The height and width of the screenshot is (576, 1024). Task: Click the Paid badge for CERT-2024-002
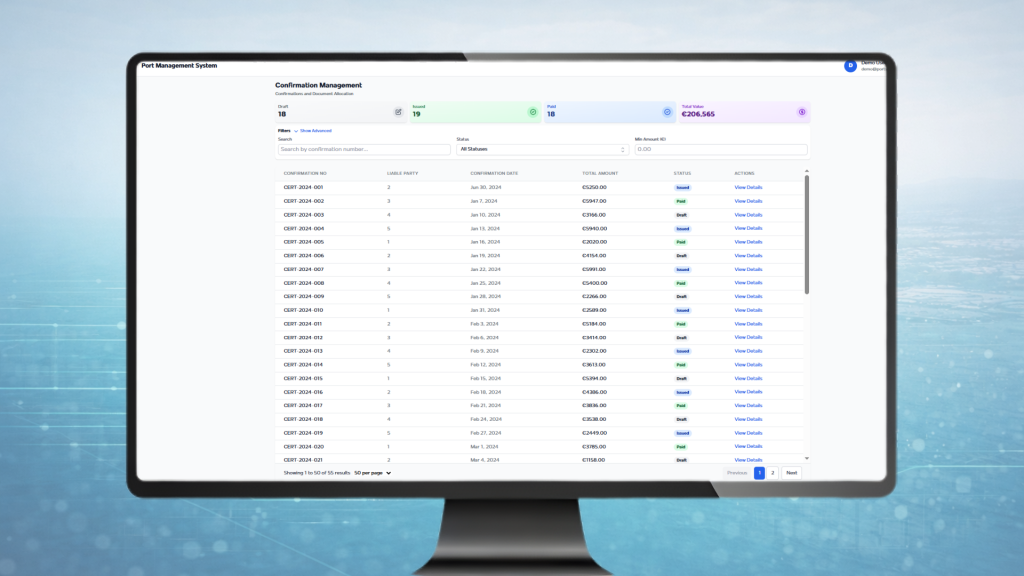[681, 201]
